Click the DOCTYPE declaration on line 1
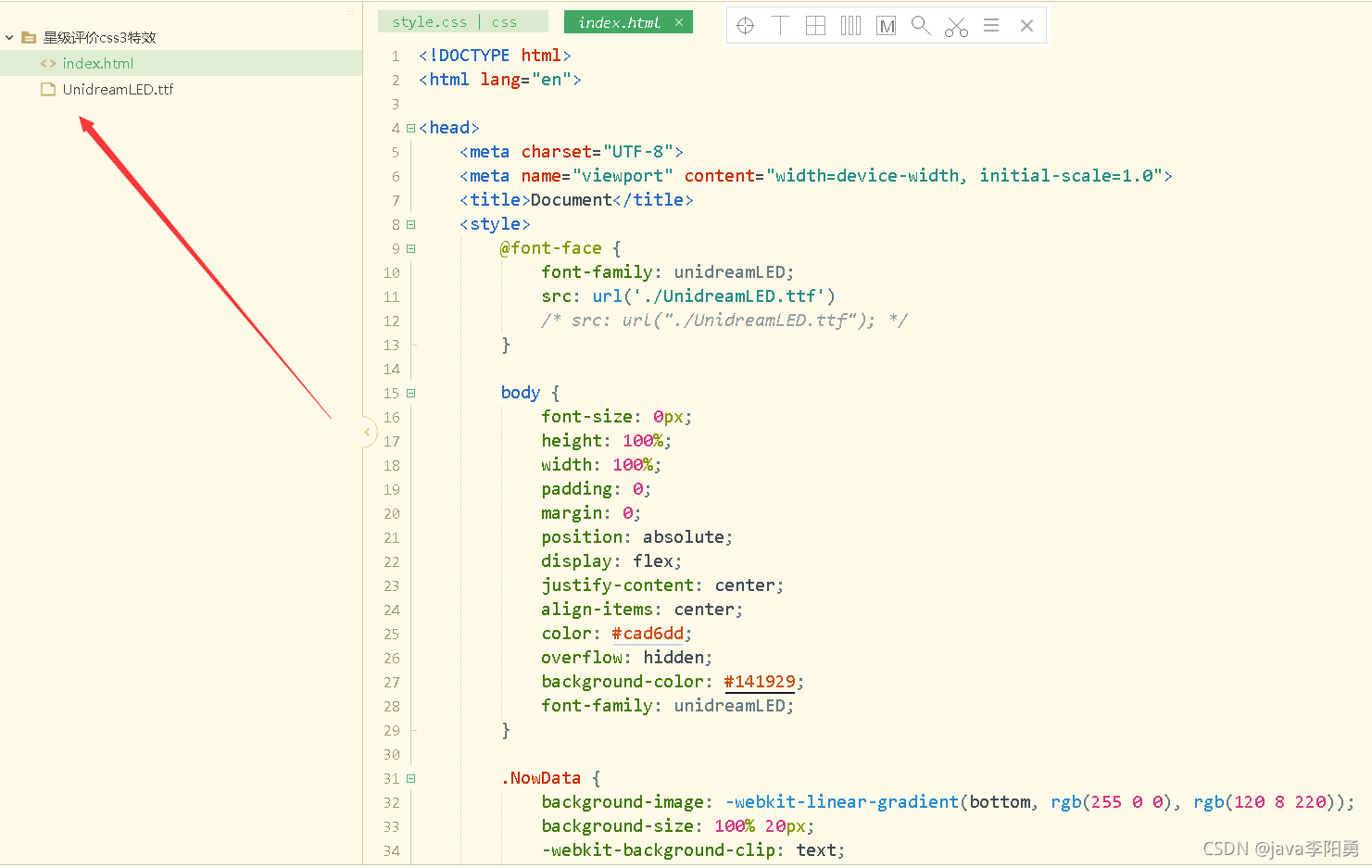Image resolution: width=1372 pixels, height=868 pixels. coord(495,56)
